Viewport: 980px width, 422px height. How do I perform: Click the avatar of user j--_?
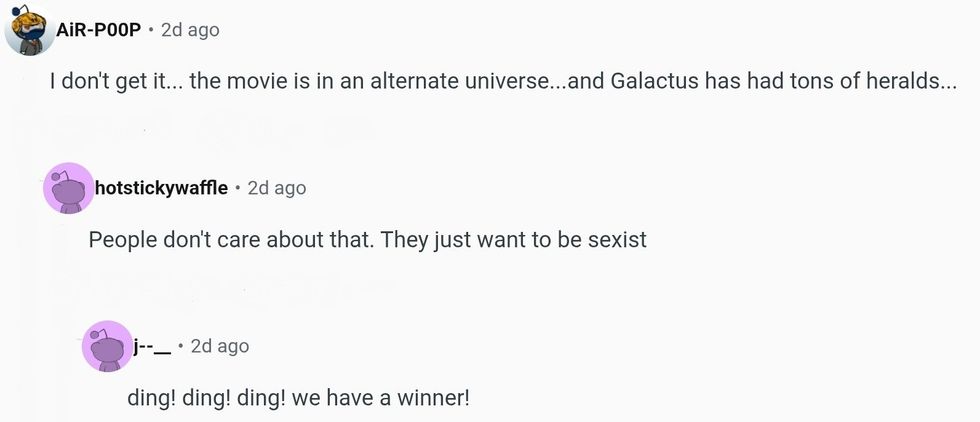pos(108,346)
